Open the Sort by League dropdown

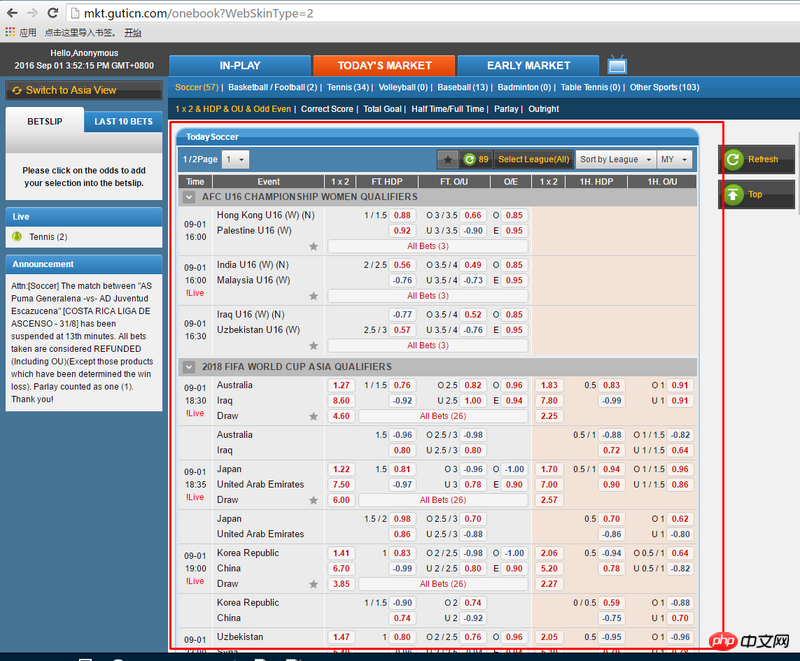pyautogui.click(x=615, y=160)
